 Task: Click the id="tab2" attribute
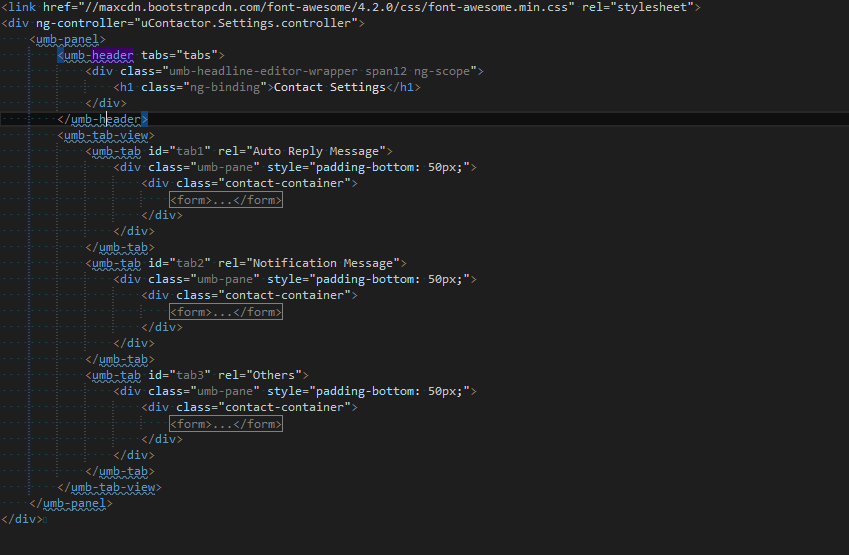tap(179, 263)
